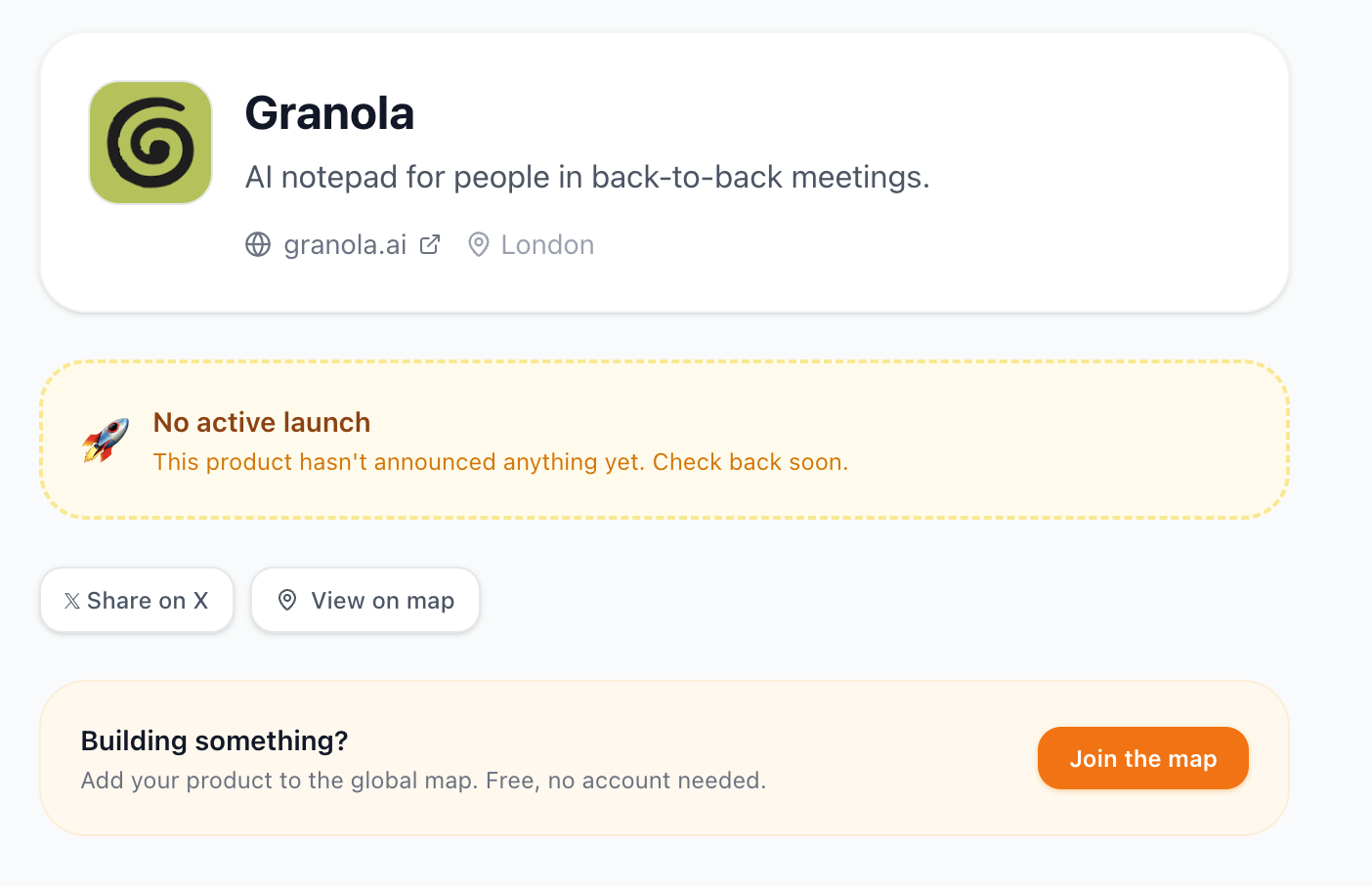The width and height of the screenshot is (1372, 887).
Task: Click the No active launch heading
Action: click(262, 422)
